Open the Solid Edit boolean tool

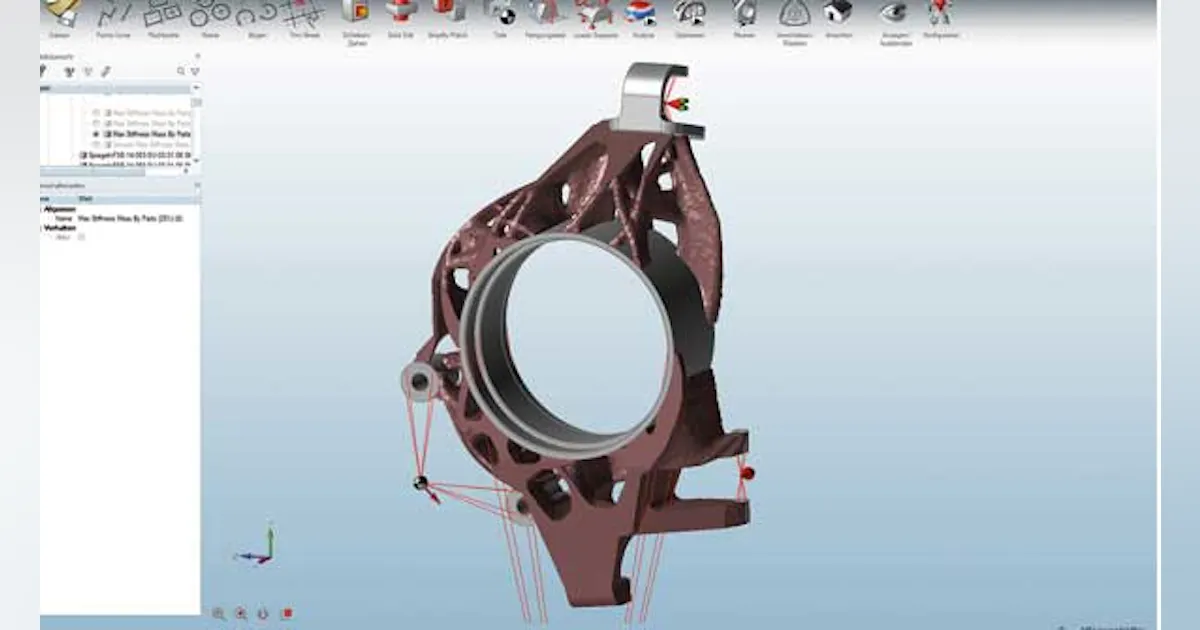tap(401, 12)
